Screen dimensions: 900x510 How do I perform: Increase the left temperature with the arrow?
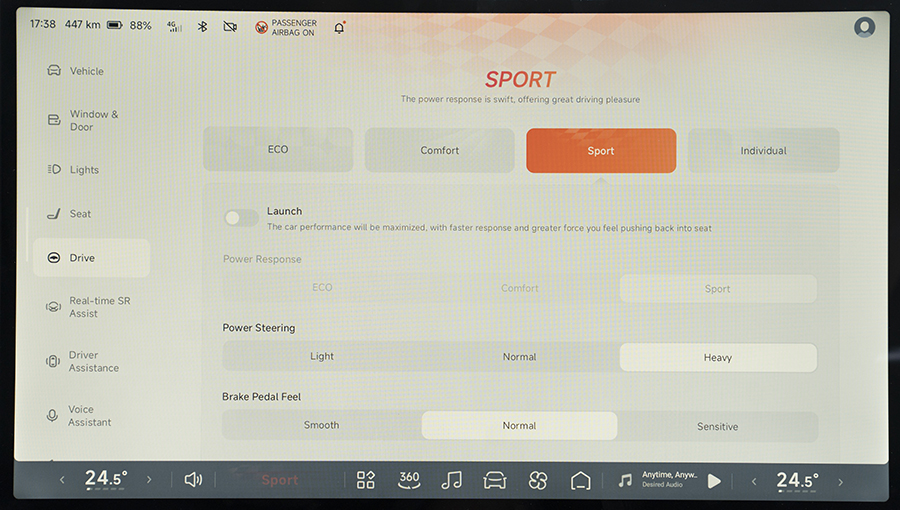(150, 480)
